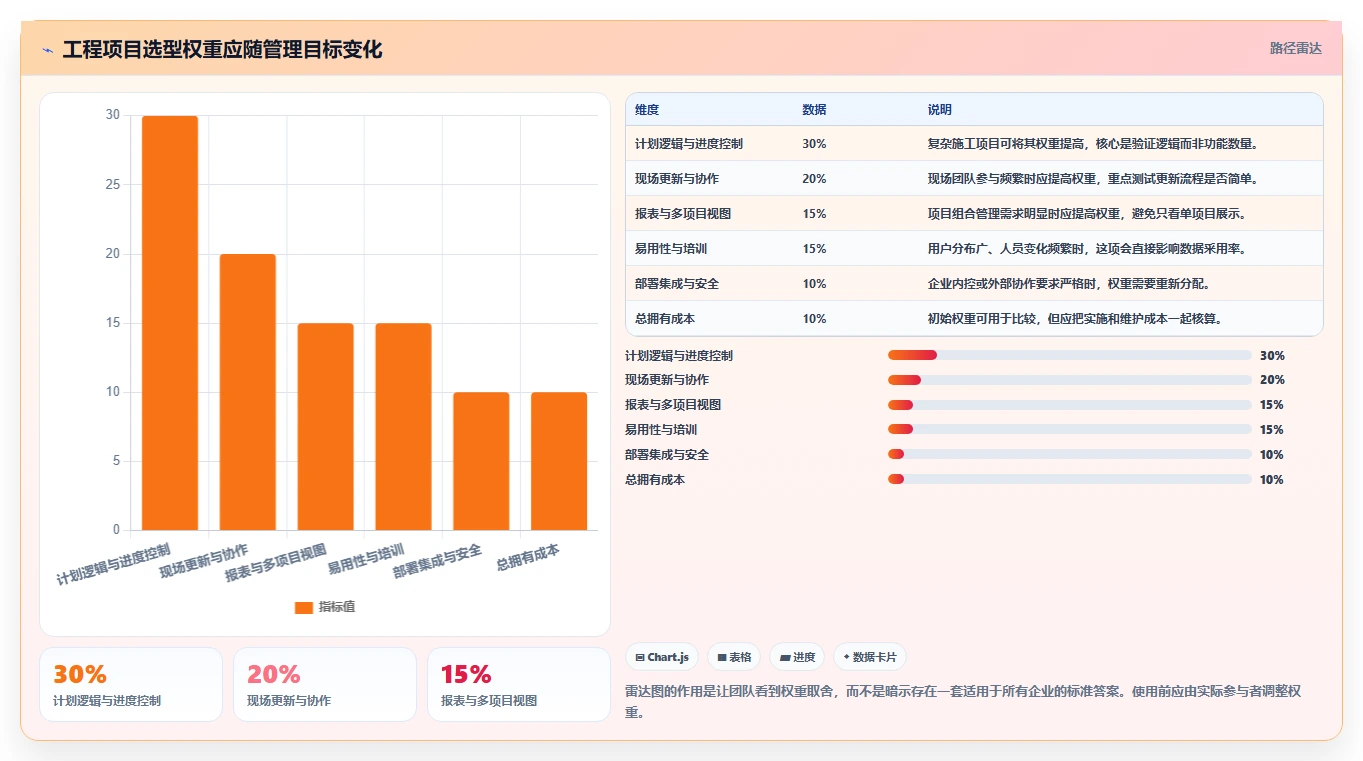
Task: Click the lightning icon beside the page title
Action: point(47,50)
